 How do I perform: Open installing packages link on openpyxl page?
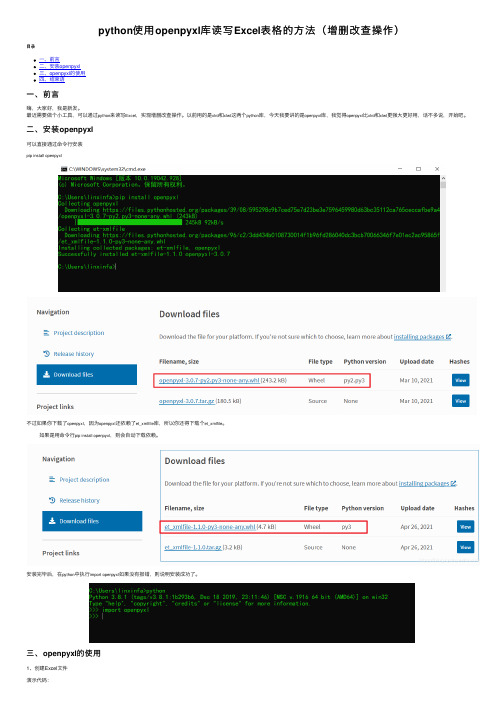(419, 337)
